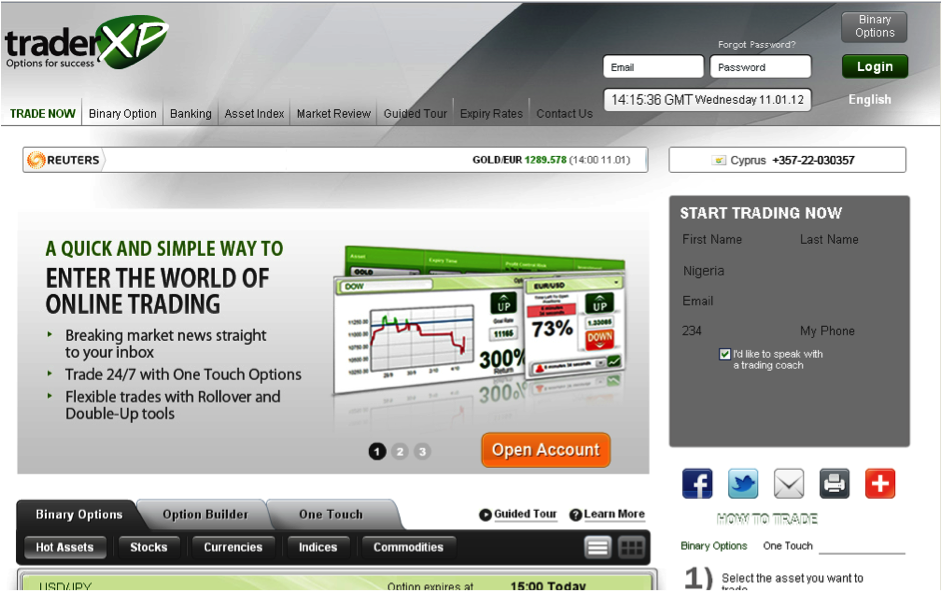The width and height of the screenshot is (942, 591).
Task: Open Guided Tour menu item
Action: coord(415,114)
